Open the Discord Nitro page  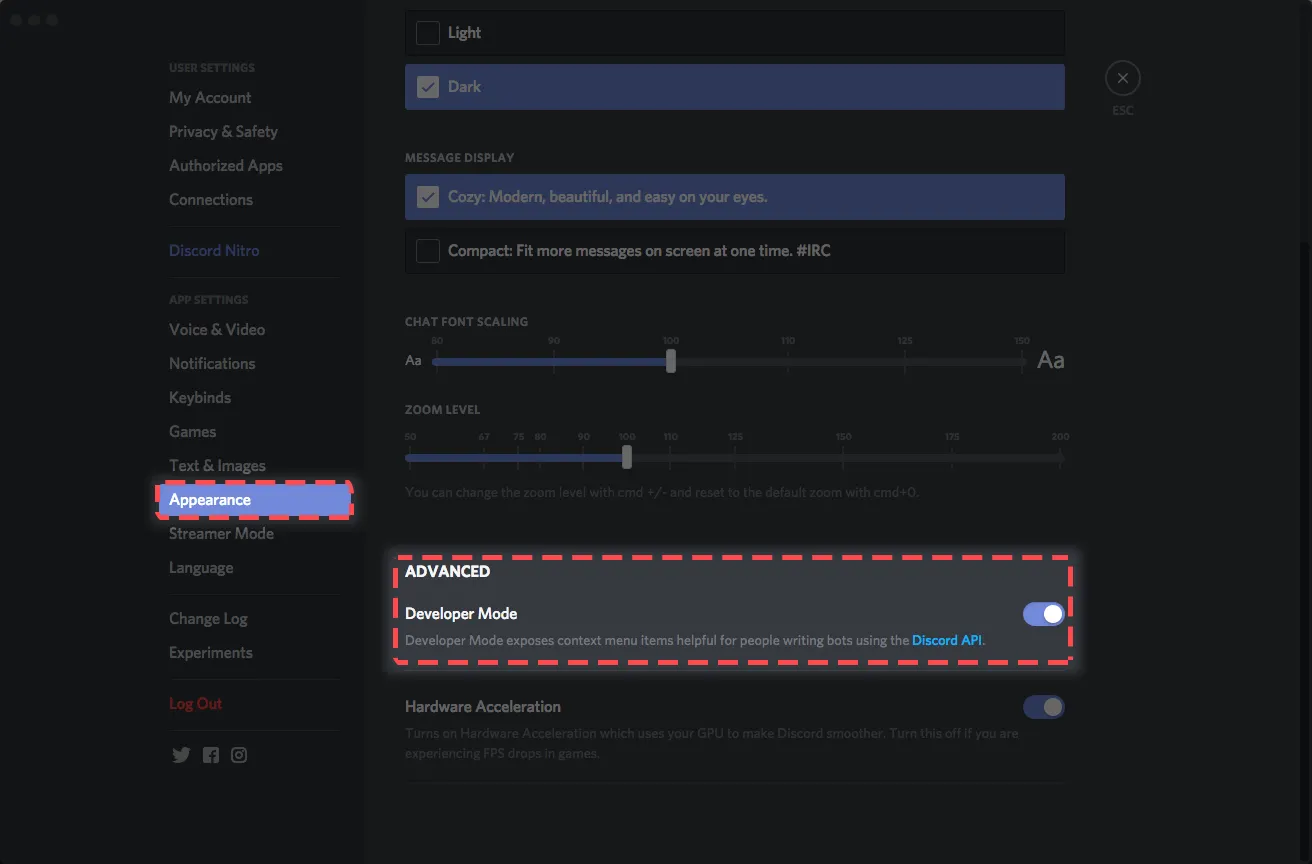pos(214,250)
